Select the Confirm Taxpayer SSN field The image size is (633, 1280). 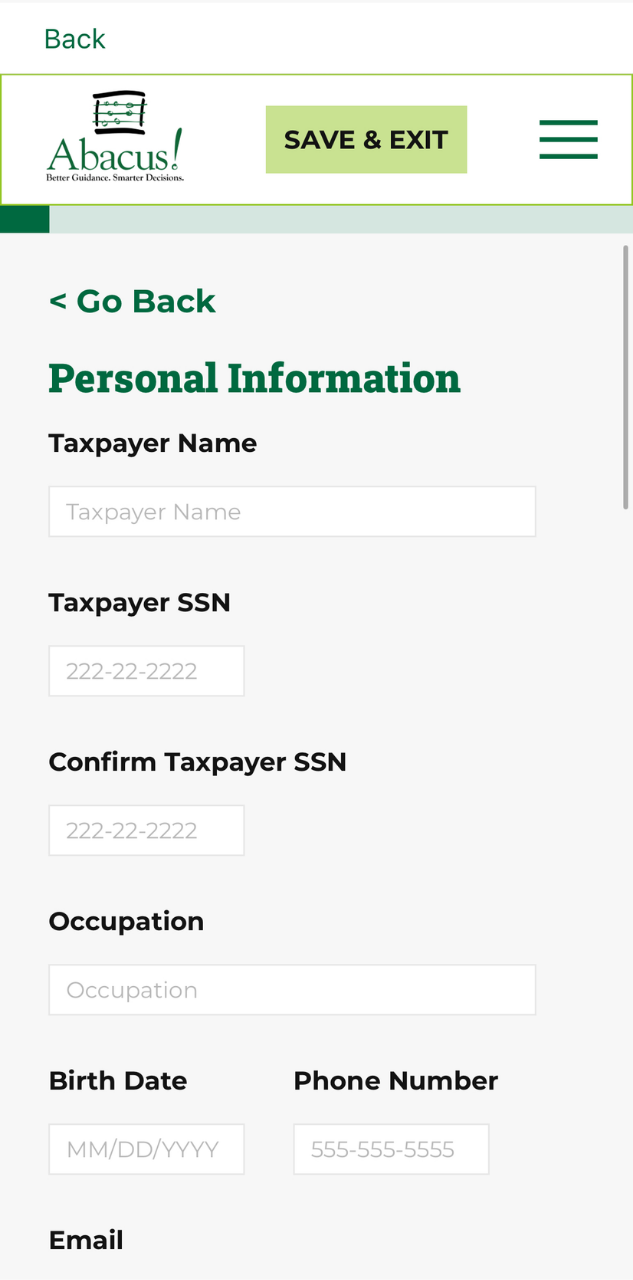pos(146,831)
